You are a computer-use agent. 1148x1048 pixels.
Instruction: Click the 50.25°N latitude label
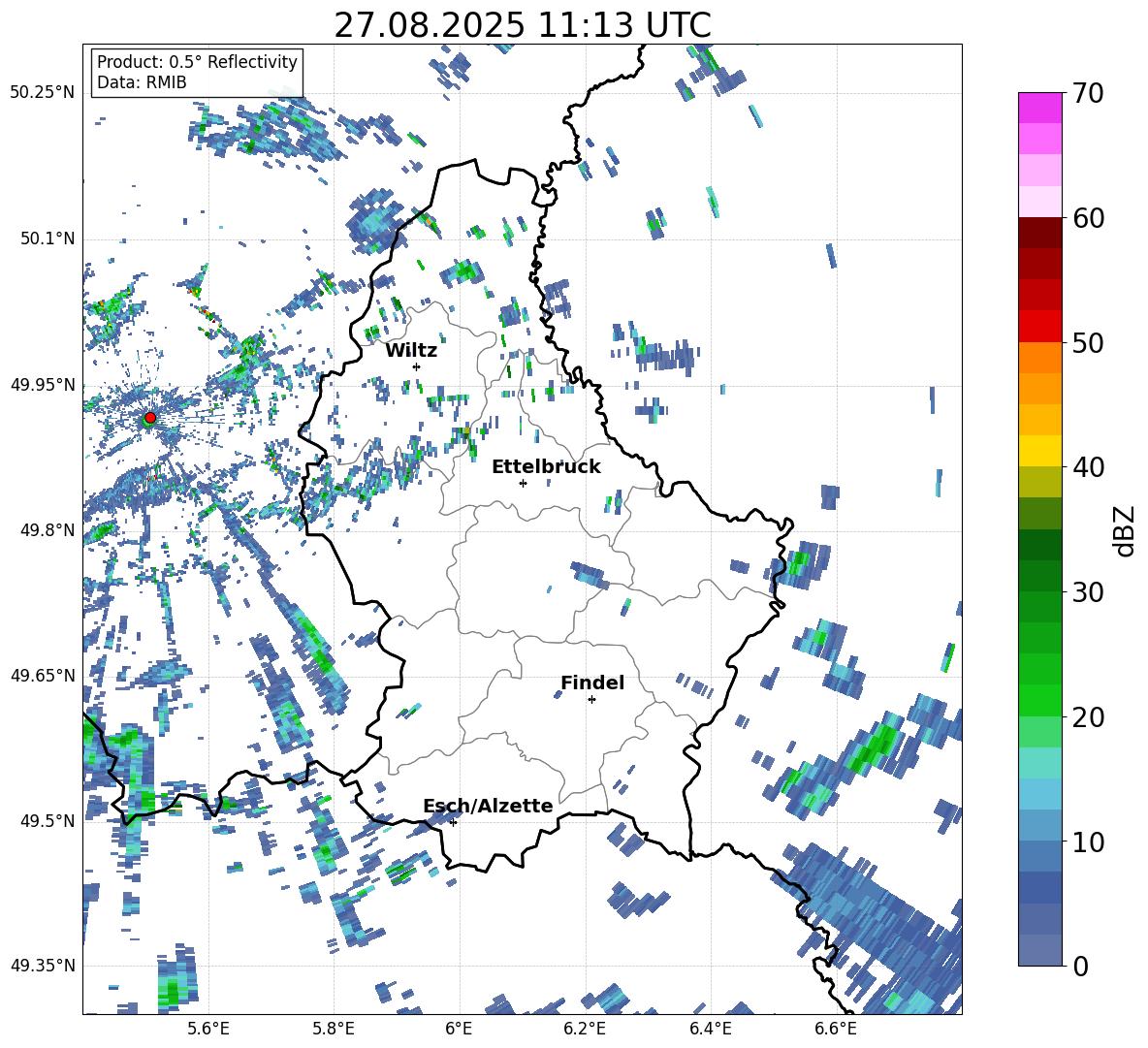pos(43,93)
